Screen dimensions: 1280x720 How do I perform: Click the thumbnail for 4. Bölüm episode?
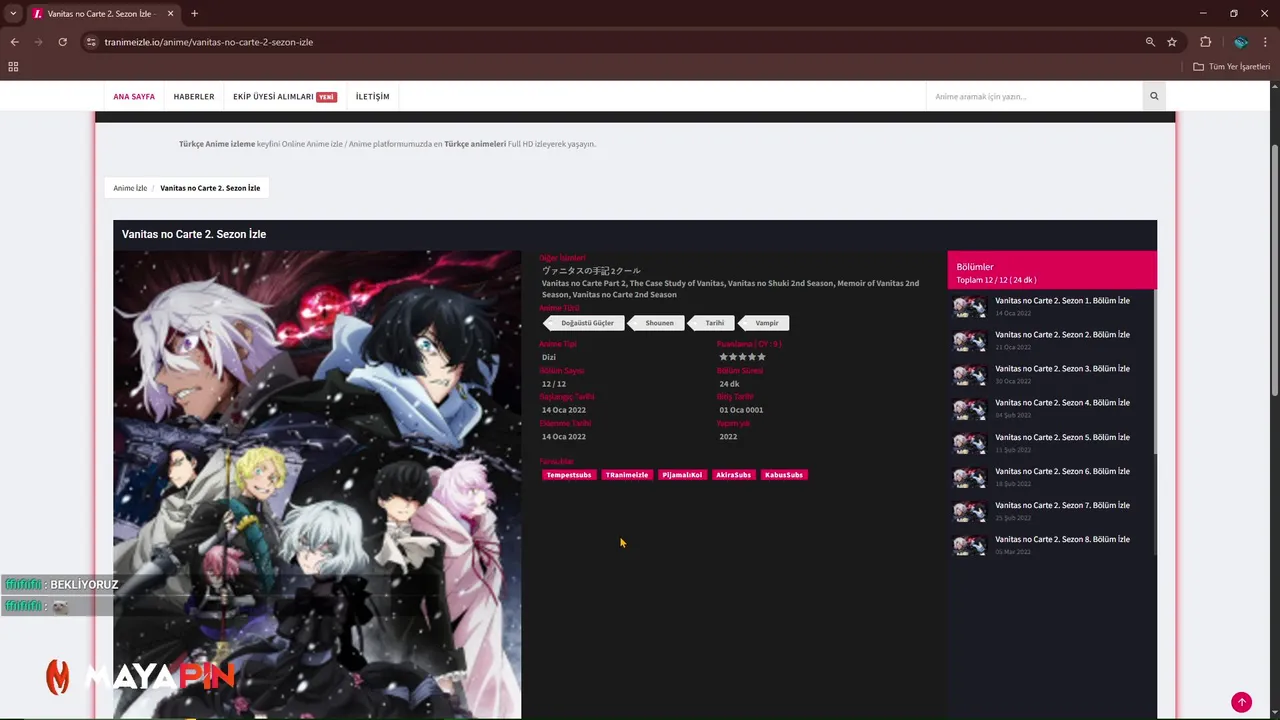969,409
